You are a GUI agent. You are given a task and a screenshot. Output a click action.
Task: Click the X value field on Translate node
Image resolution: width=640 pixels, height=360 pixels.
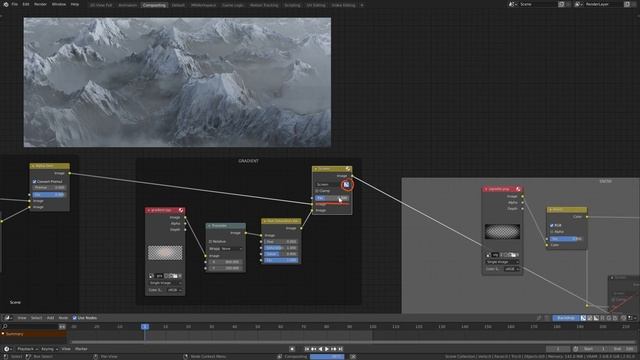[x=225, y=262]
